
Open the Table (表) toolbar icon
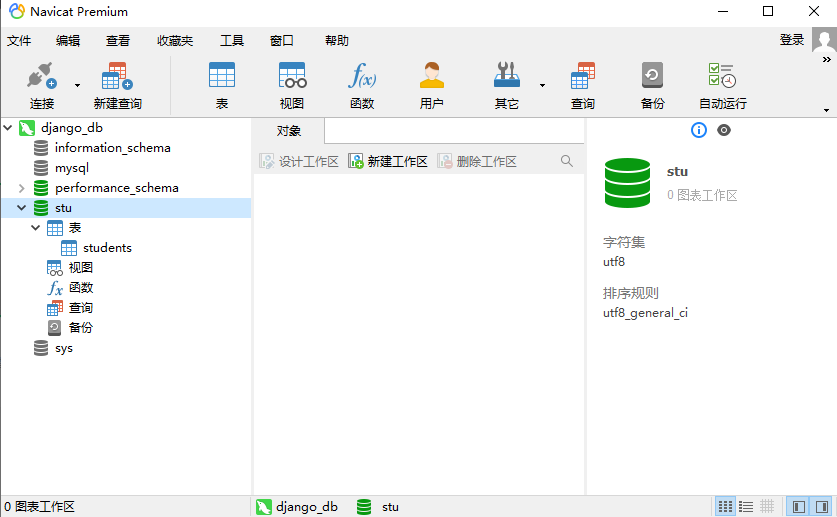pos(222,75)
